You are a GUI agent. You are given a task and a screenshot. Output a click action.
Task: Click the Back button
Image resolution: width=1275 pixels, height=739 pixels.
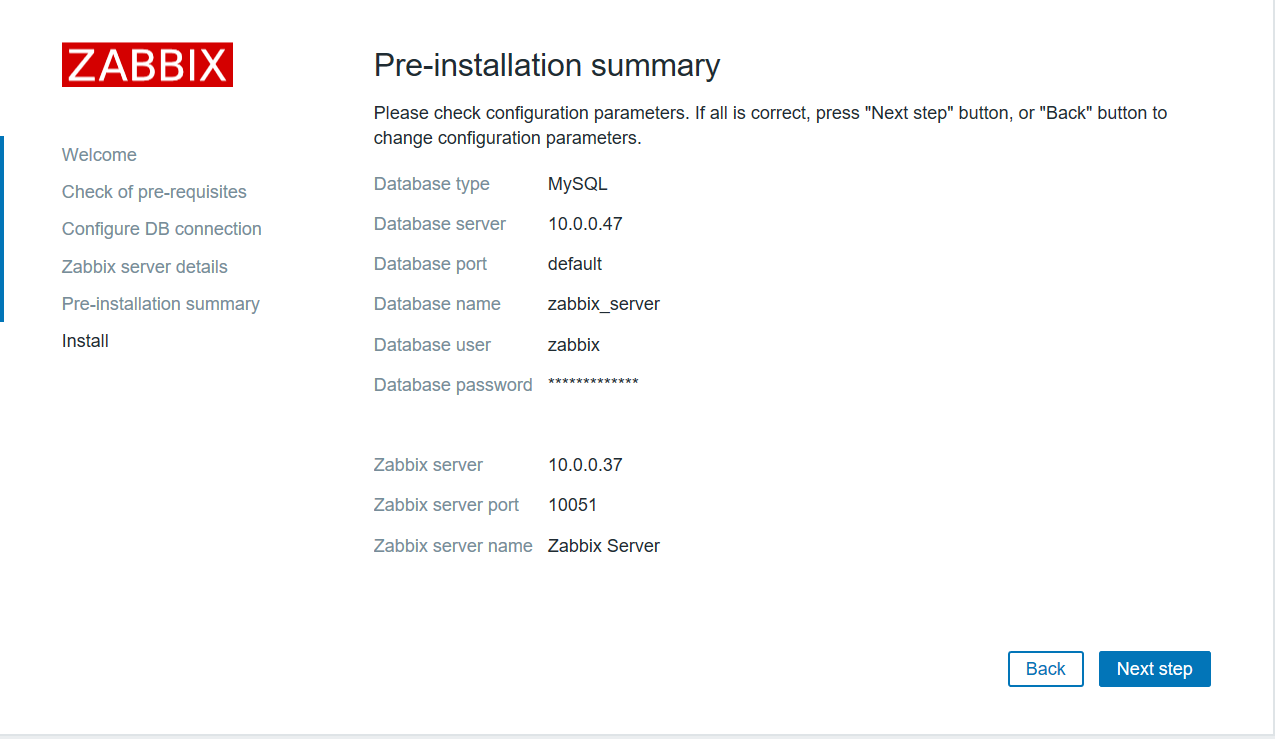pos(1045,669)
